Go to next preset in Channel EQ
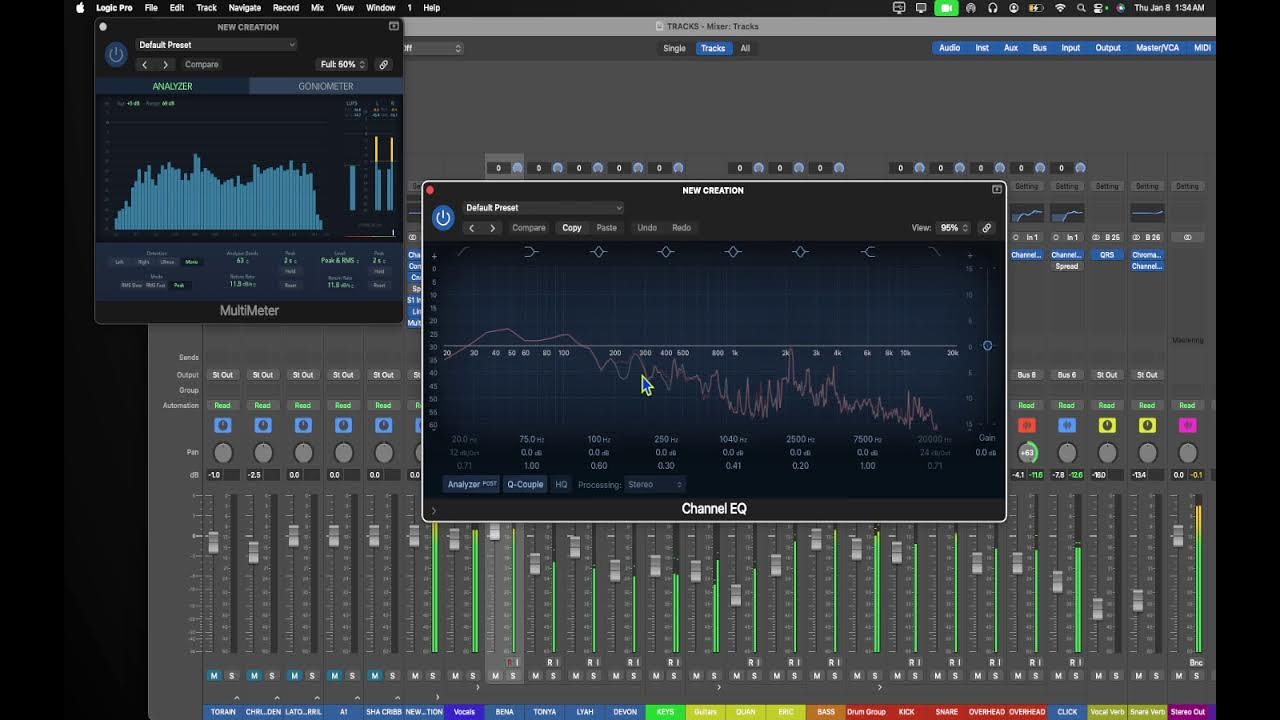1280x720 pixels. [492, 228]
